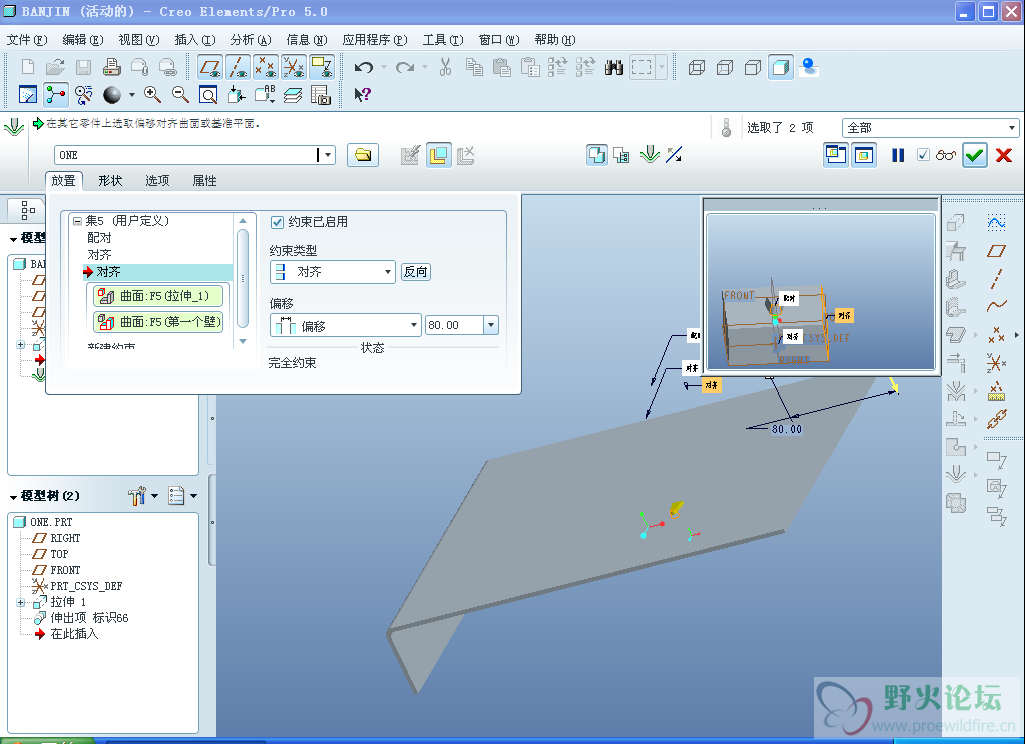Screen dimensions: 1025x744
Task: Select the TOP plane in ONE.PRT tree
Action: click(x=59, y=554)
